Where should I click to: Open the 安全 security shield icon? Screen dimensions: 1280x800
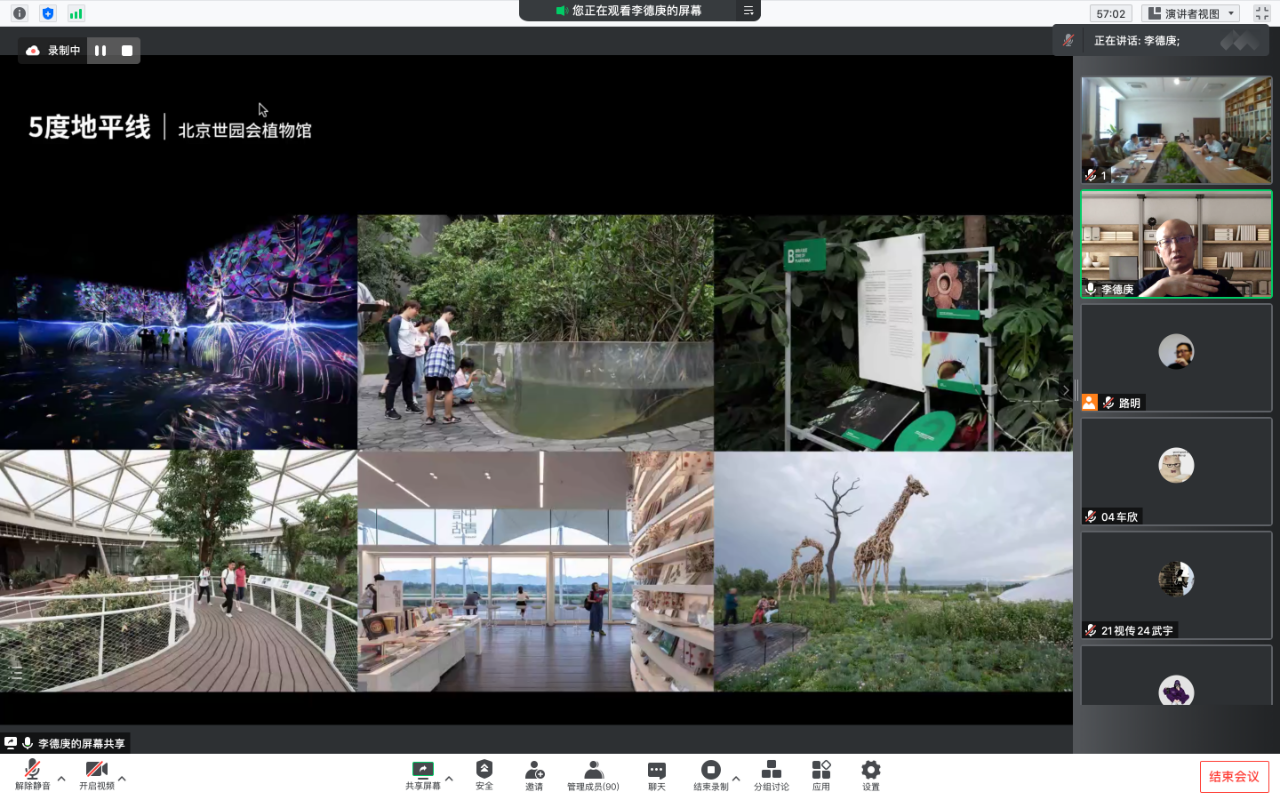[x=484, y=774]
